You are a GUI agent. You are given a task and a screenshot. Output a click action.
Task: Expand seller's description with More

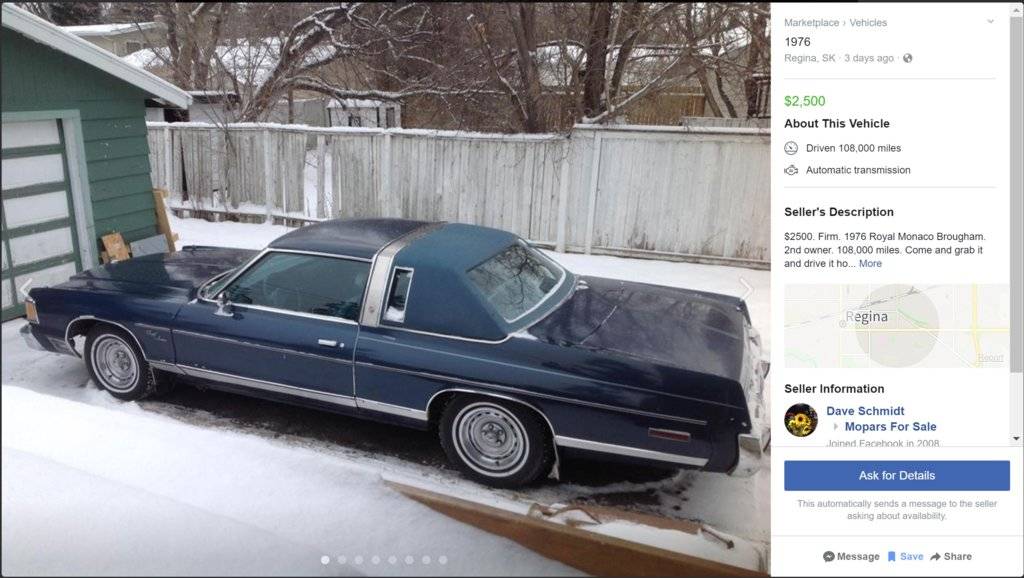point(870,263)
